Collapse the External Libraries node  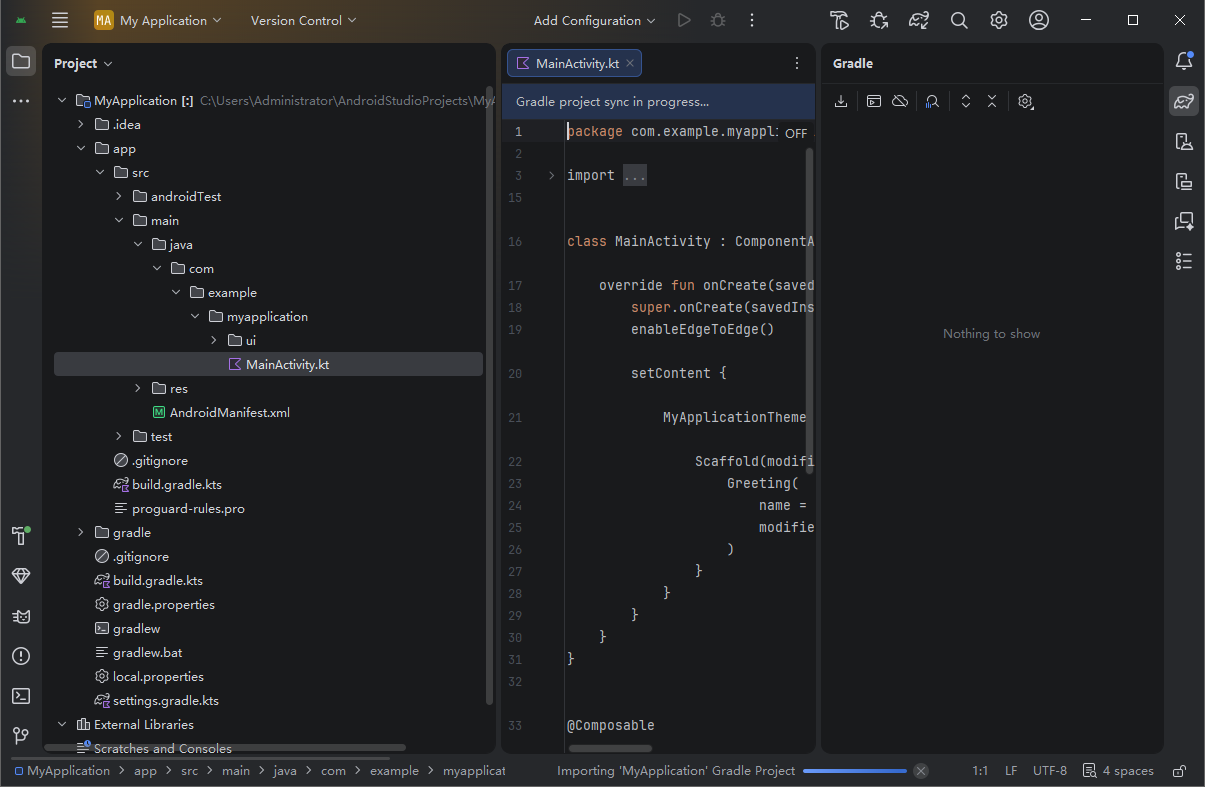coord(62,725)
